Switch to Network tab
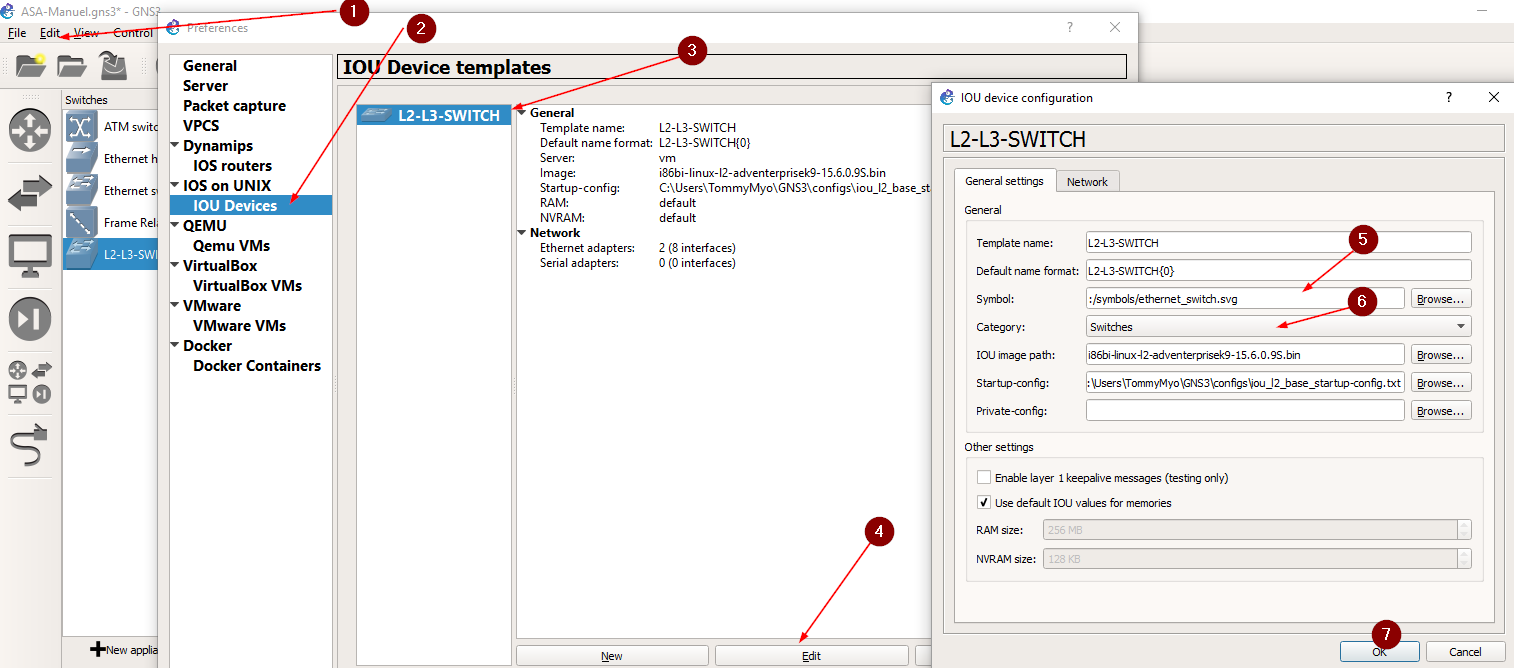This screenshot has height=668, width=1514. (x=1087, y=182)
